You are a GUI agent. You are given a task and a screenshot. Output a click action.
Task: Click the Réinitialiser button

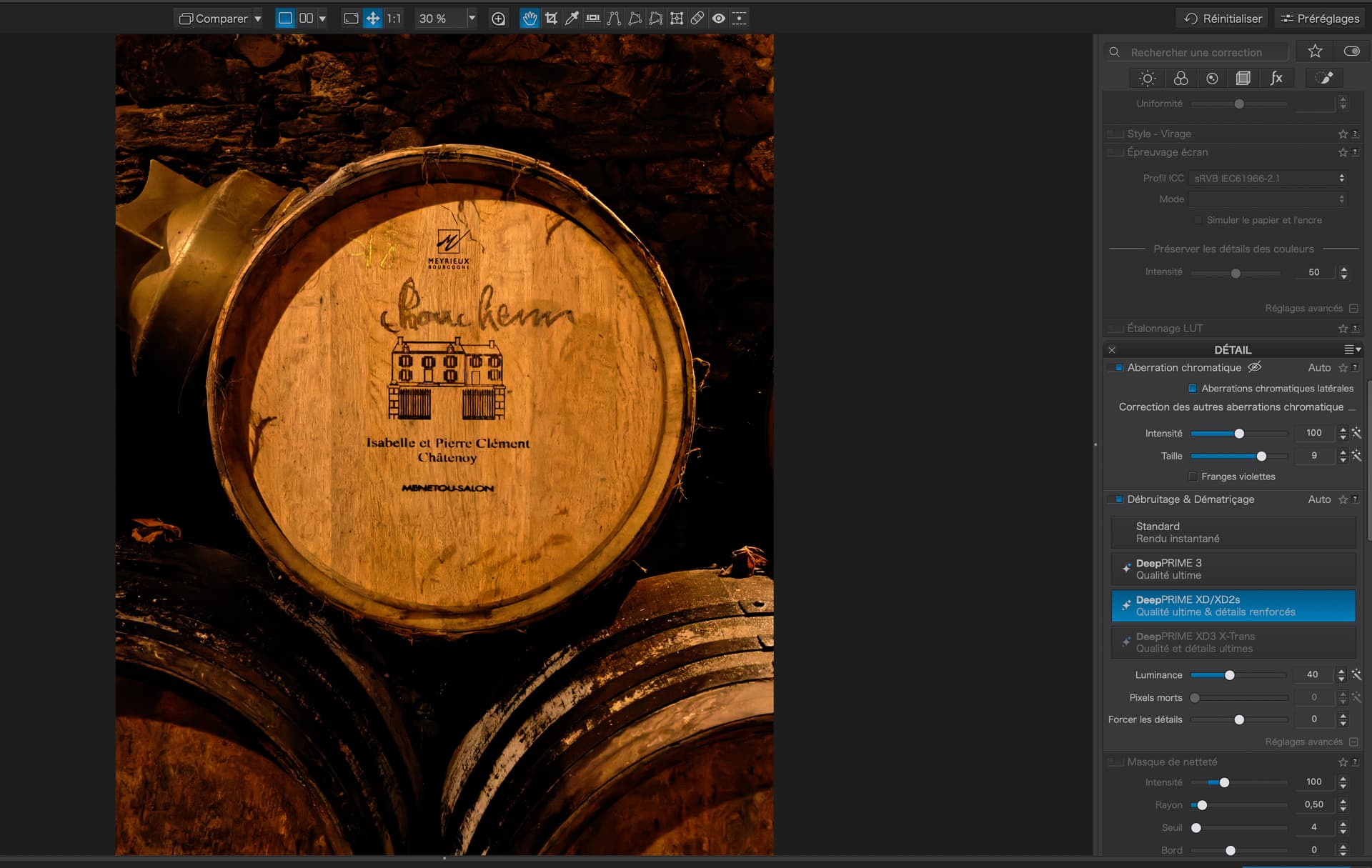tap(1223, 19)
